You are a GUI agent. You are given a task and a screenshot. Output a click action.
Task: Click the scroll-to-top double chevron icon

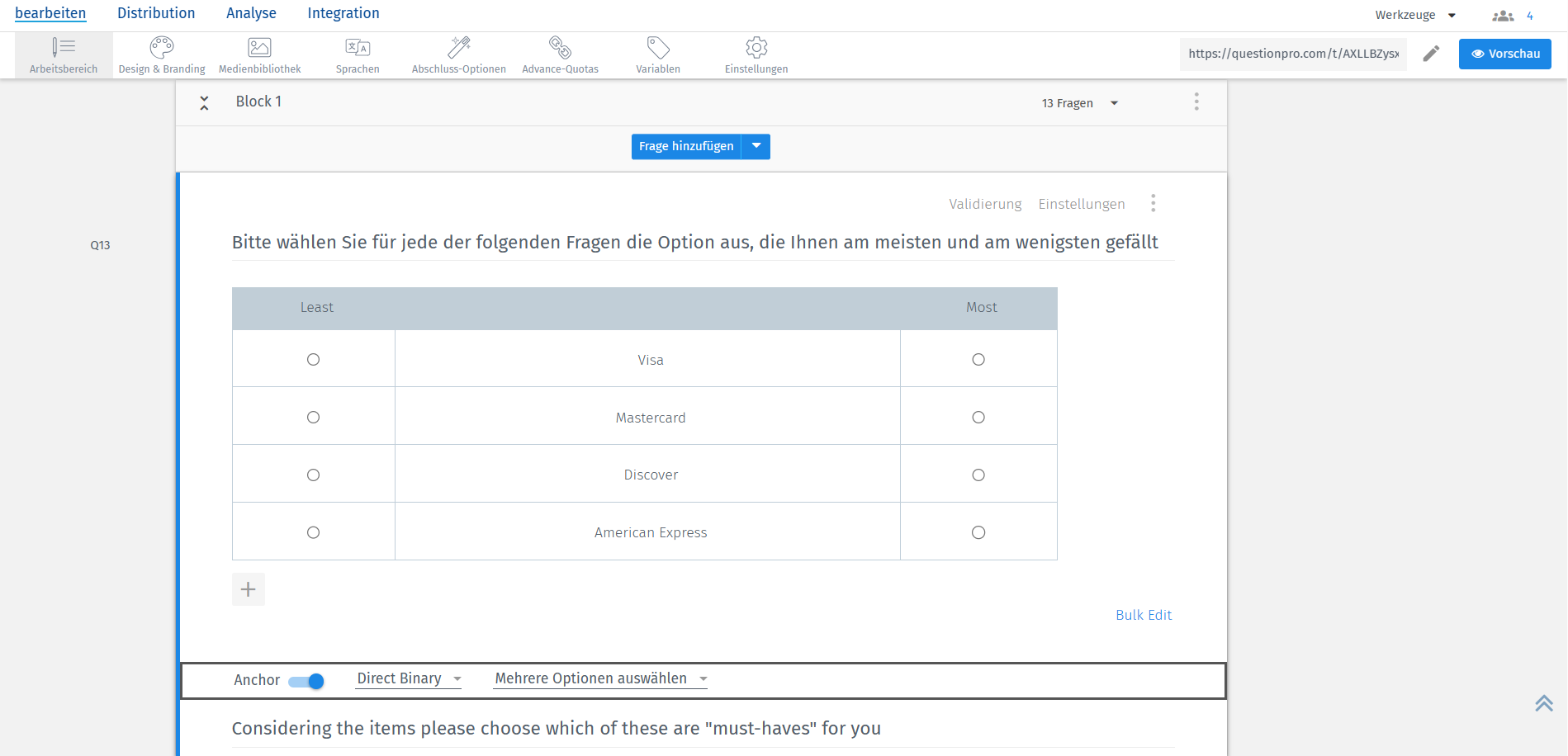[x=1544, y=703]
